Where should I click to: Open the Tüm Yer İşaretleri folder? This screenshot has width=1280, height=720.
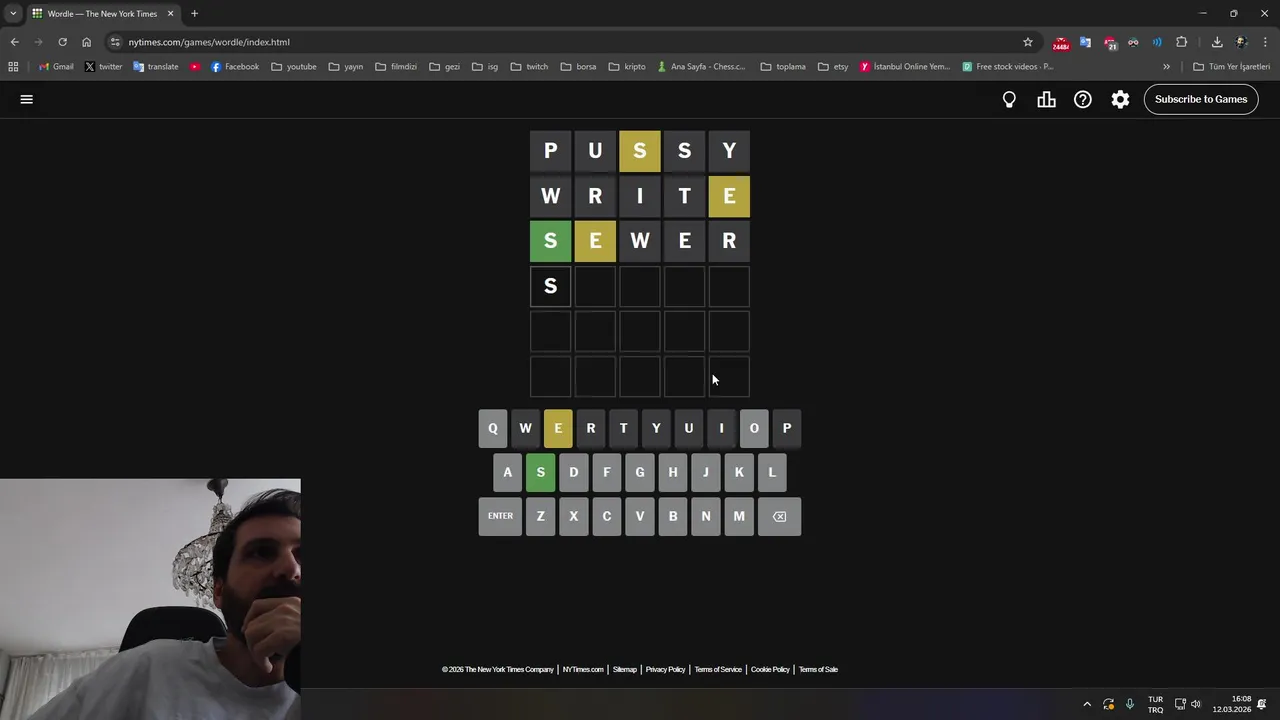pyautogui.click(x=1231, y=67)
